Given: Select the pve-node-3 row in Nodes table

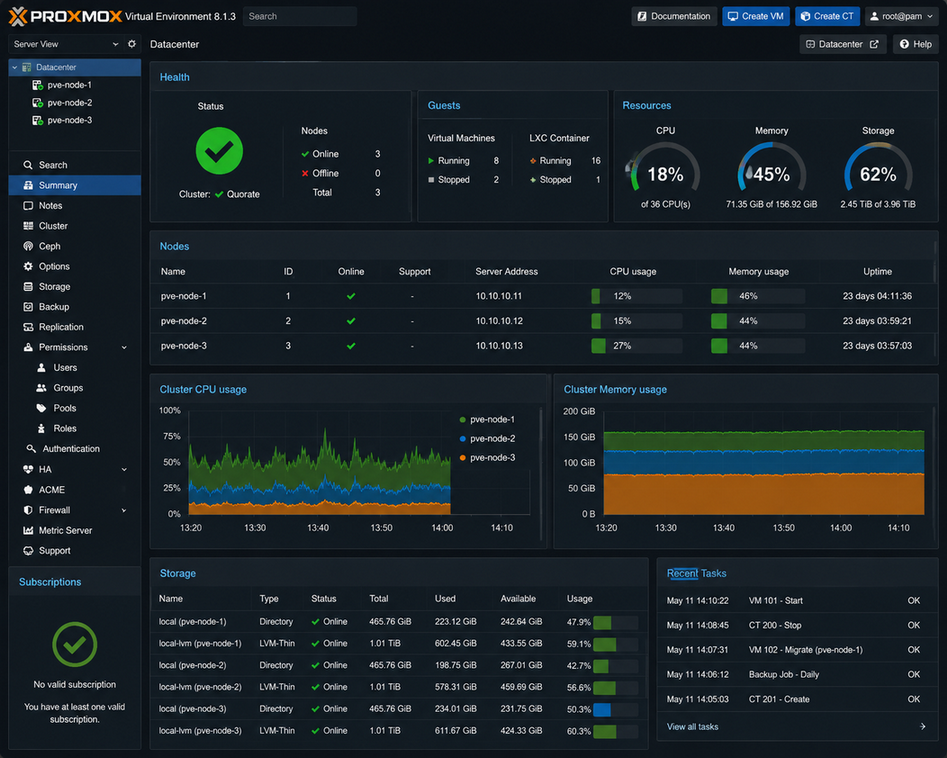Looking at the screenshot, I should coord(544,346).
